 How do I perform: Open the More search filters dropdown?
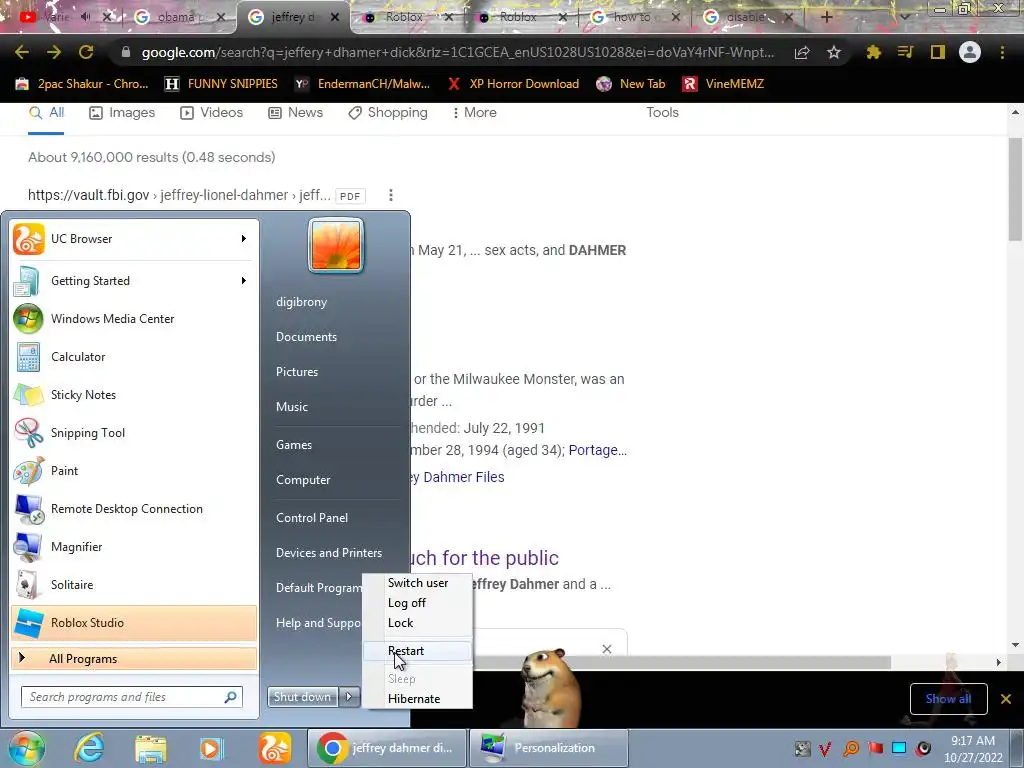(475, 112)
